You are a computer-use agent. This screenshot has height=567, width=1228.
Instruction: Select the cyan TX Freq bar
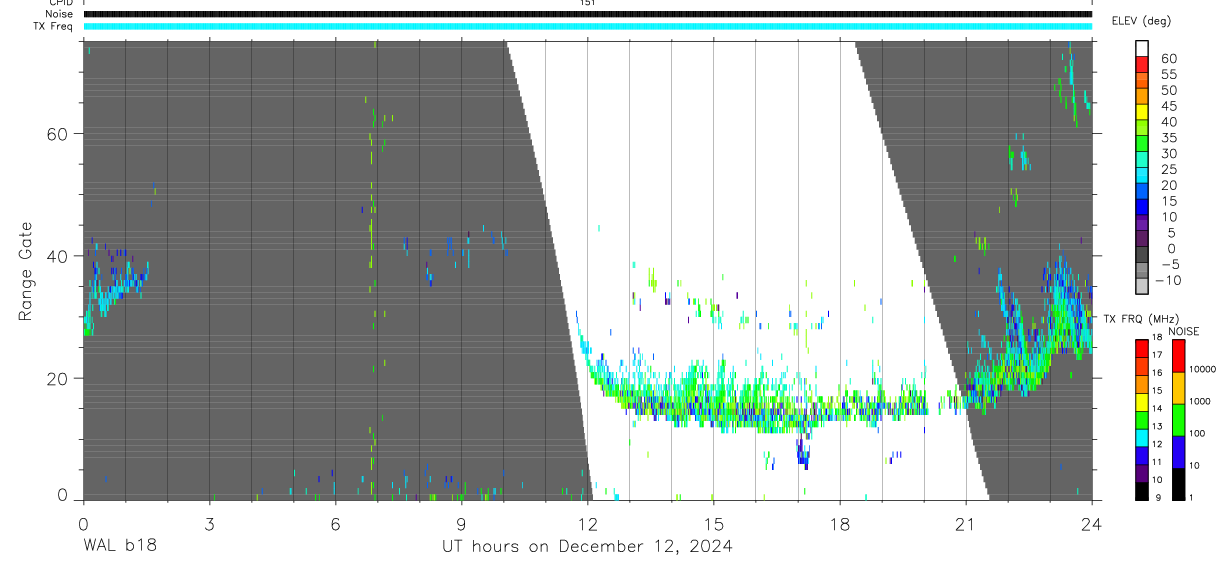(587, 26)
